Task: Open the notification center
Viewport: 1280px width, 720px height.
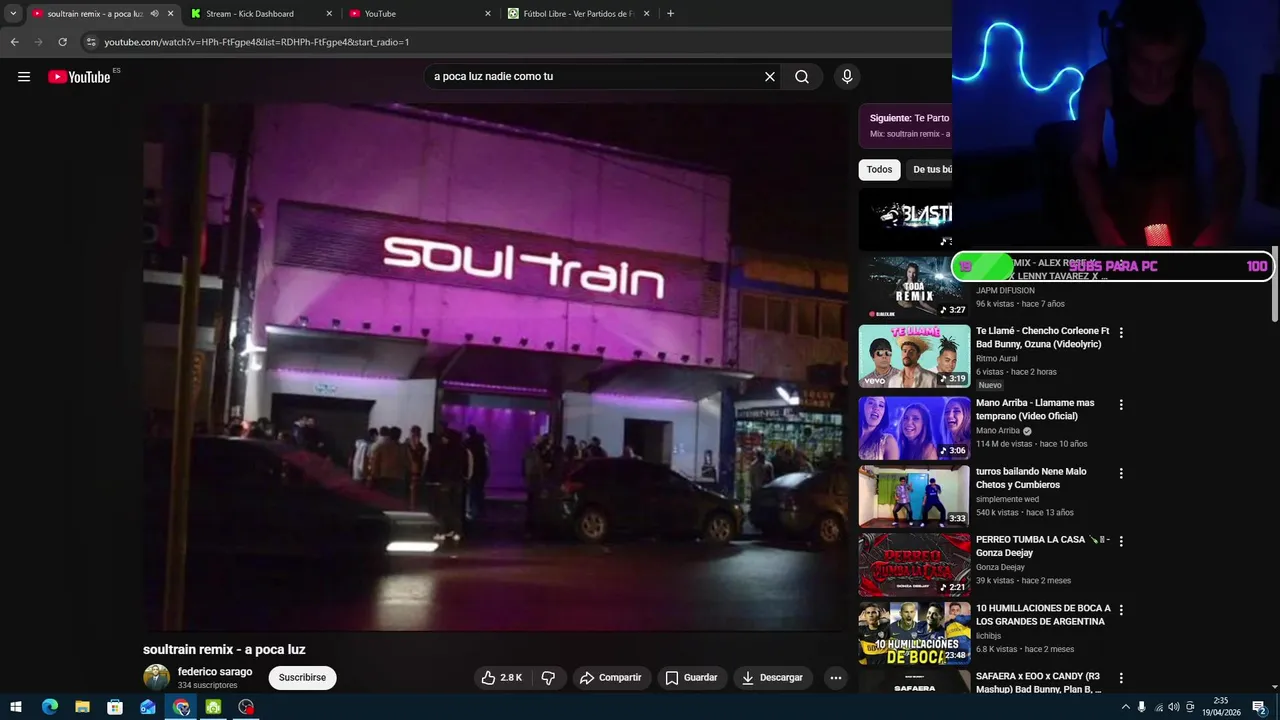Action: pyautogui.click(x=1259, y=707)
